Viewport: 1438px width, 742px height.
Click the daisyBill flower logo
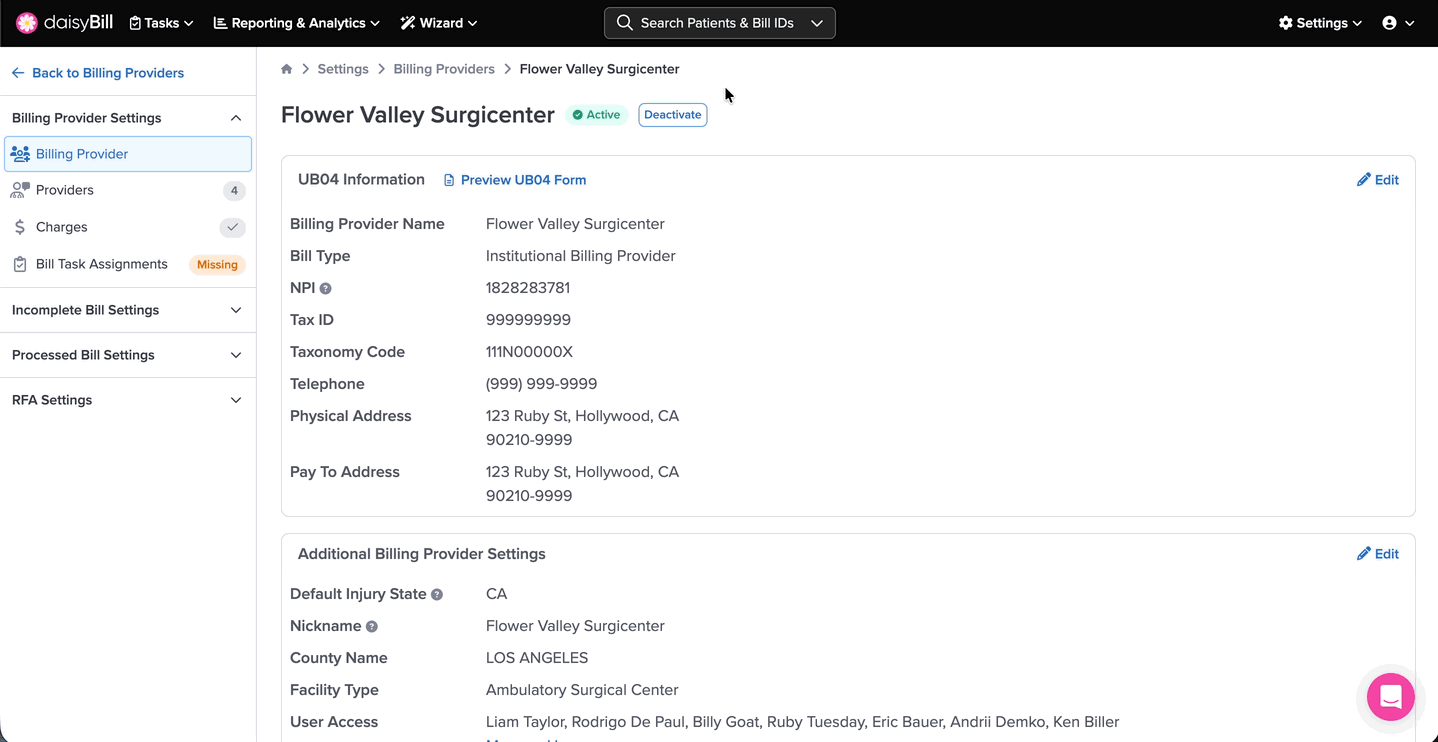(x=27, y=23)
